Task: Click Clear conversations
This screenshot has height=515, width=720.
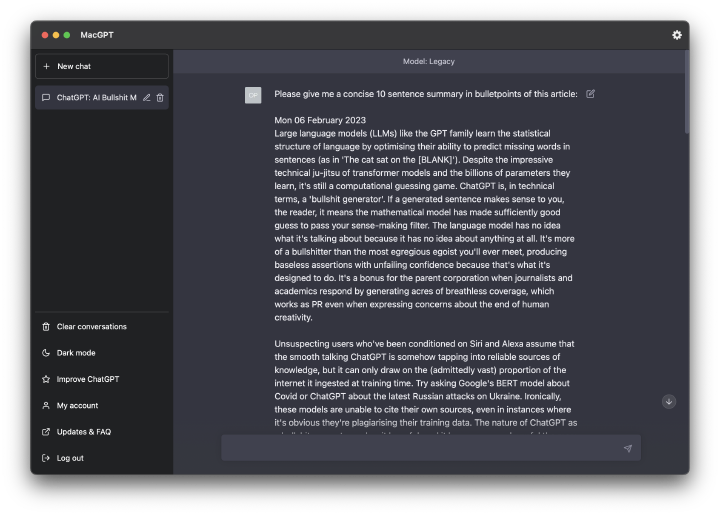Action: (102, 327)
